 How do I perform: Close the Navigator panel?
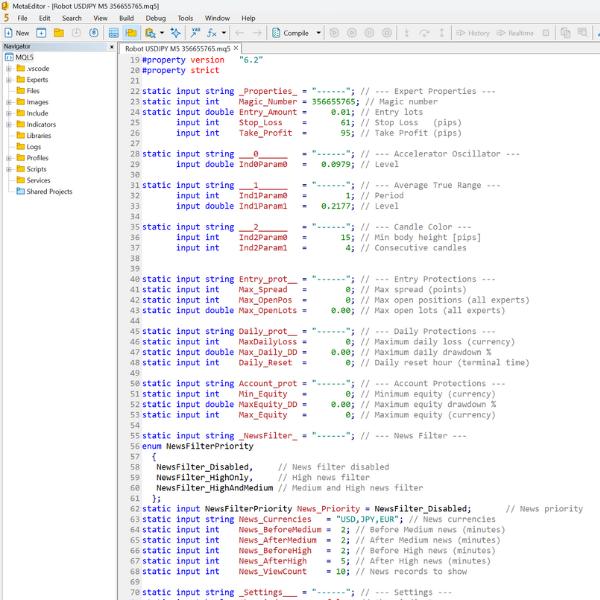point(110,46)
